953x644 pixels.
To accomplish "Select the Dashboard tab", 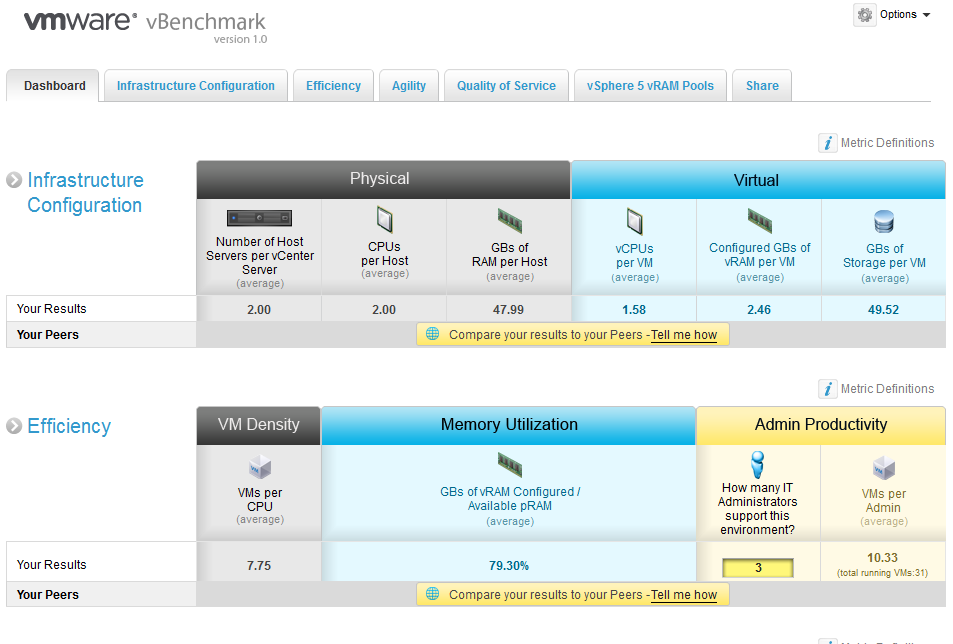I will tap(55, 86).
